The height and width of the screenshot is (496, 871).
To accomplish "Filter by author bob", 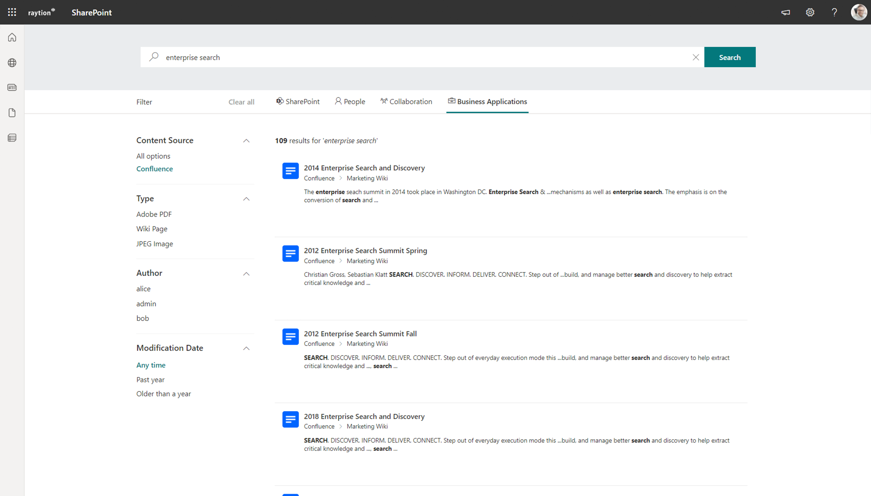I will pos(143,318).
